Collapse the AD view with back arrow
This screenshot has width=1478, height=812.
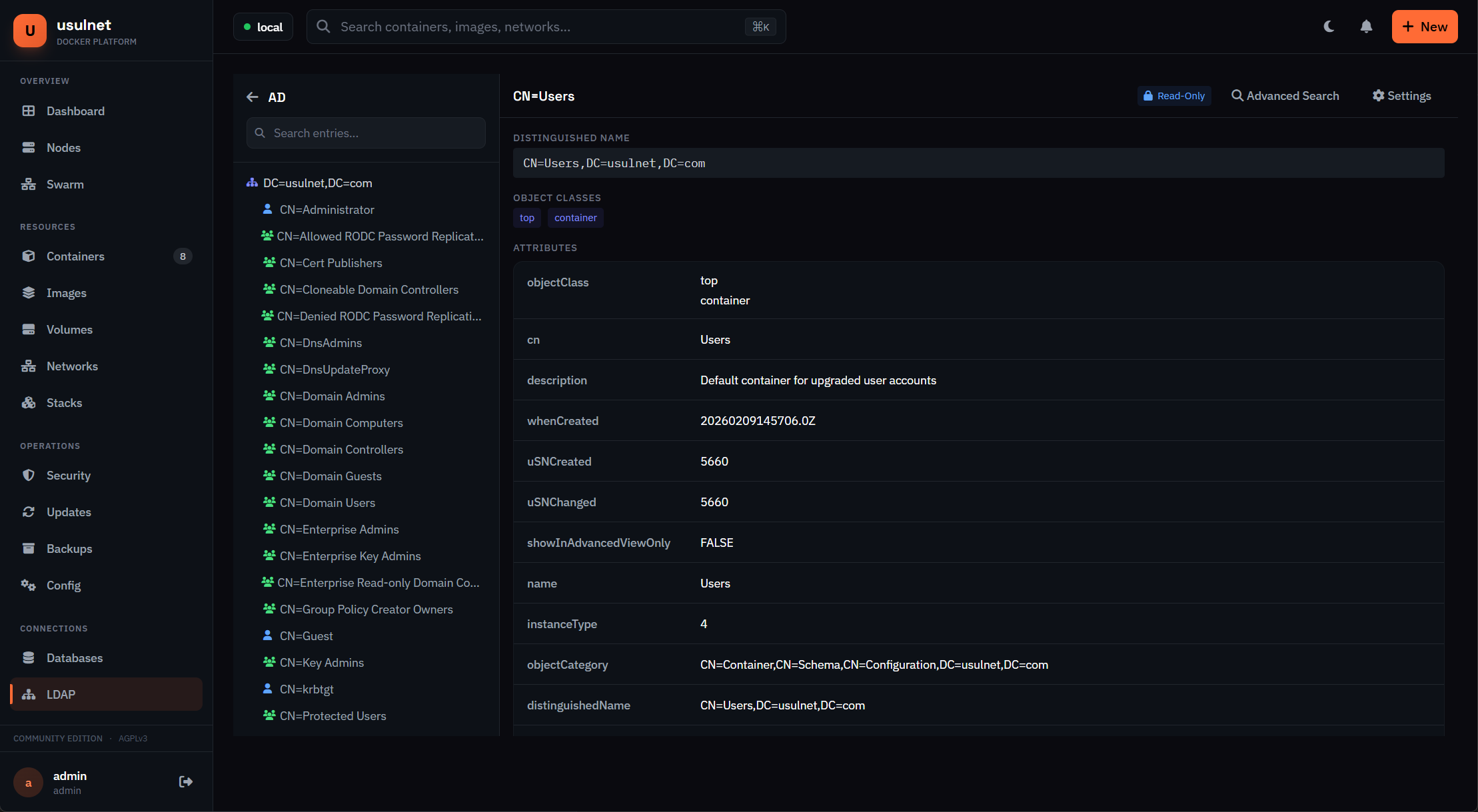tap(253, 97)
